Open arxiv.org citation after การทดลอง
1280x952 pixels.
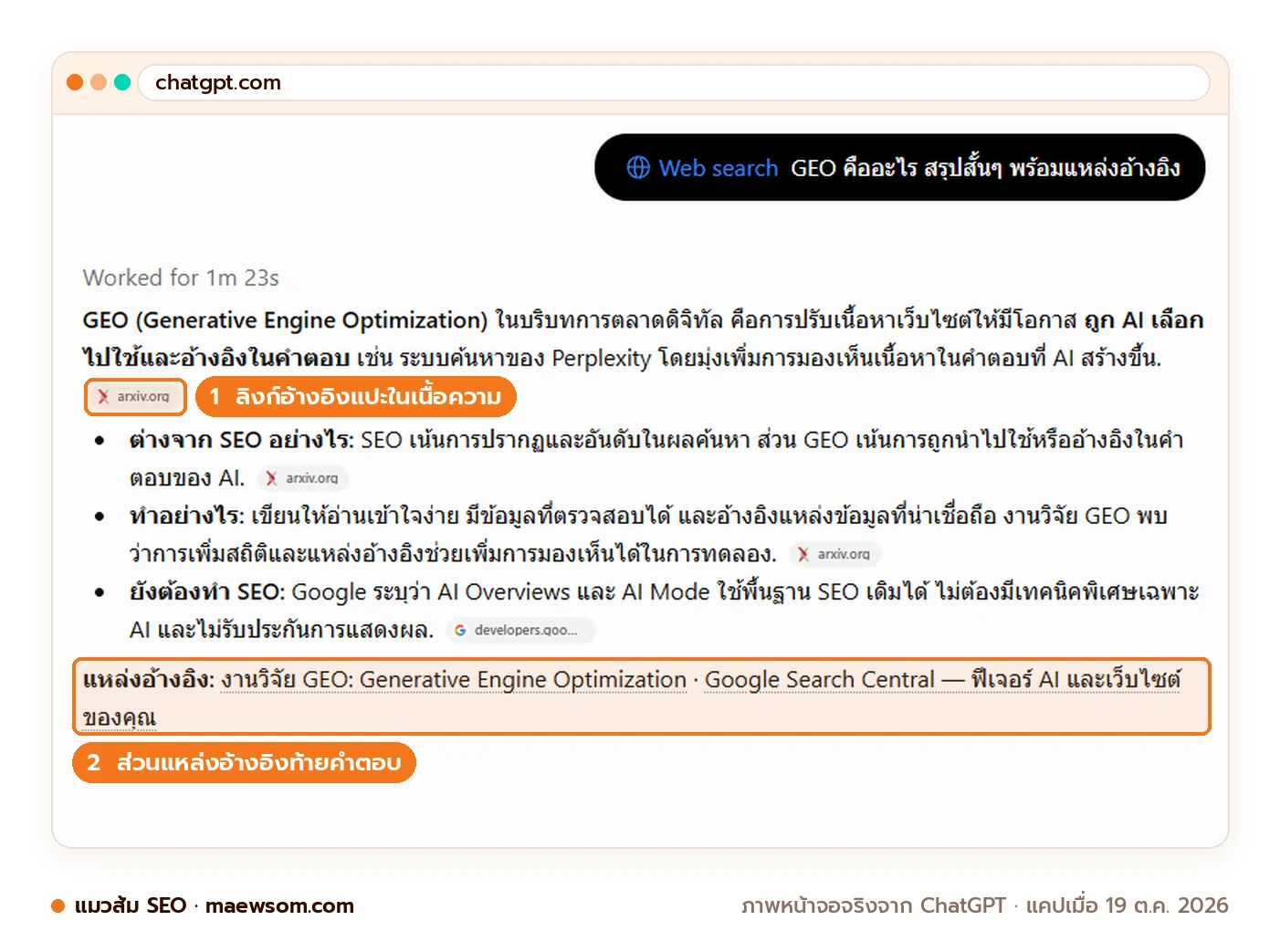(x=834, y=554)
